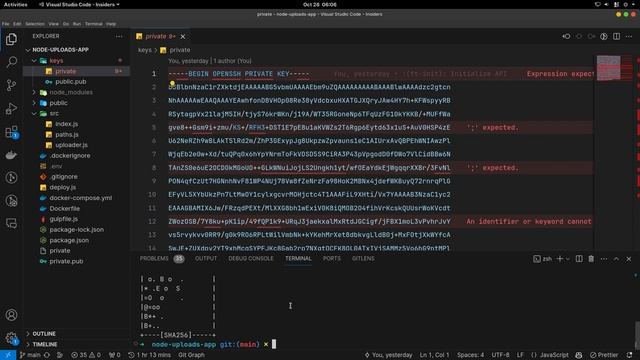Screen dimensions: 640x360
Task: Open the Docker view in activity bar
Action: (11, 155)
